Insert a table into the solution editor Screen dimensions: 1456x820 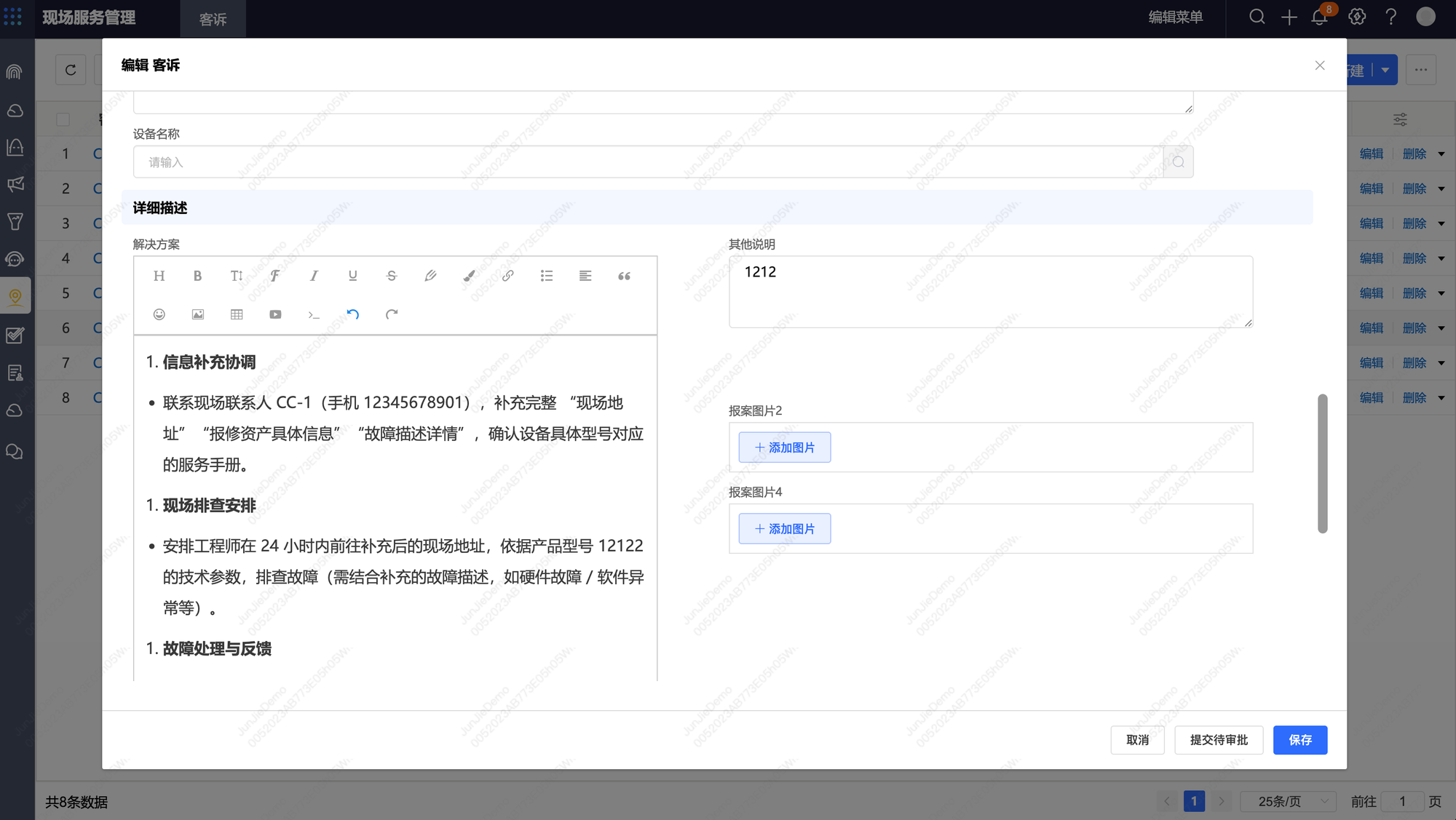[237, 314]
